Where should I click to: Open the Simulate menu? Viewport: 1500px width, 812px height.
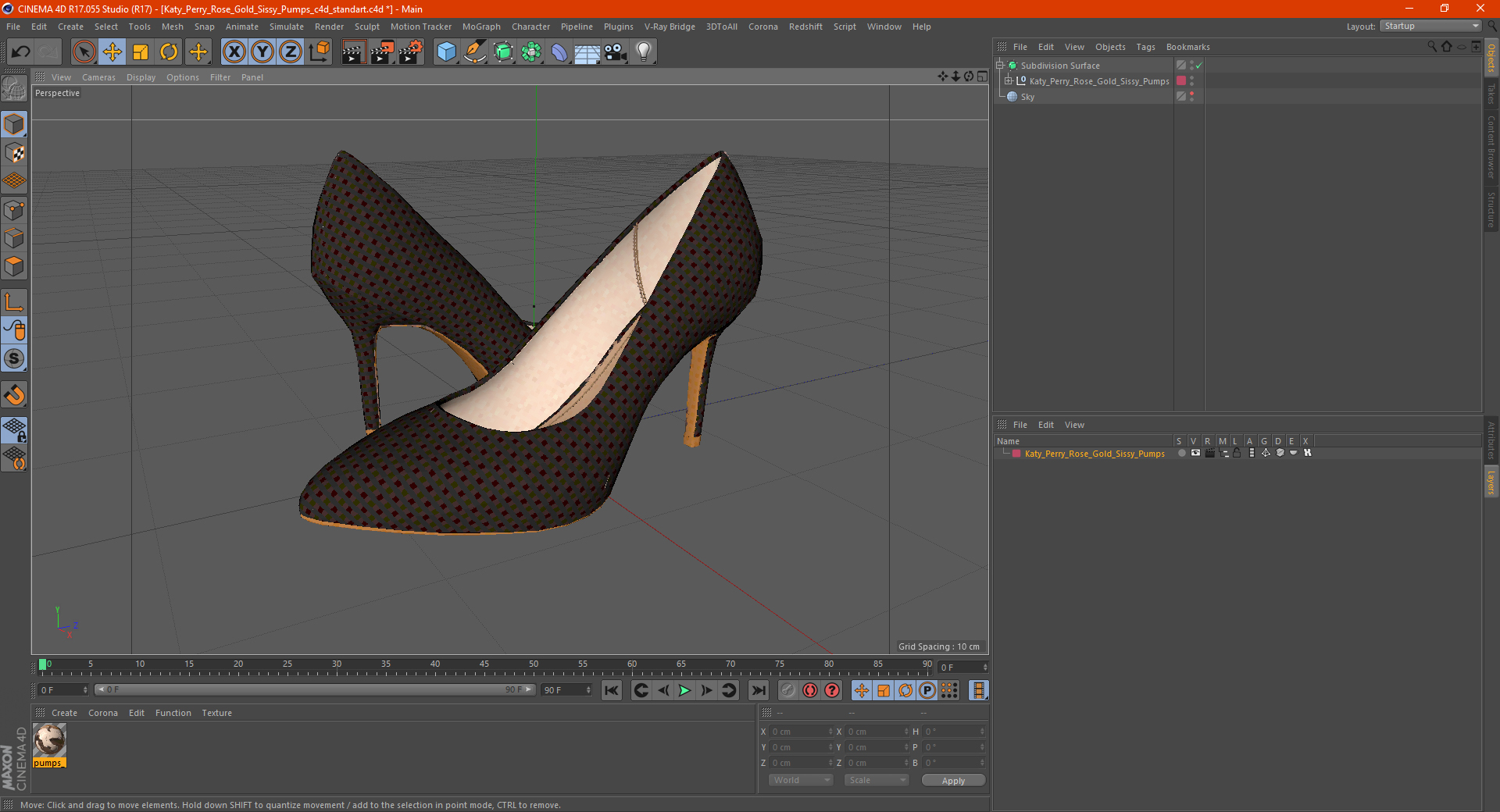tap(287, 27)
